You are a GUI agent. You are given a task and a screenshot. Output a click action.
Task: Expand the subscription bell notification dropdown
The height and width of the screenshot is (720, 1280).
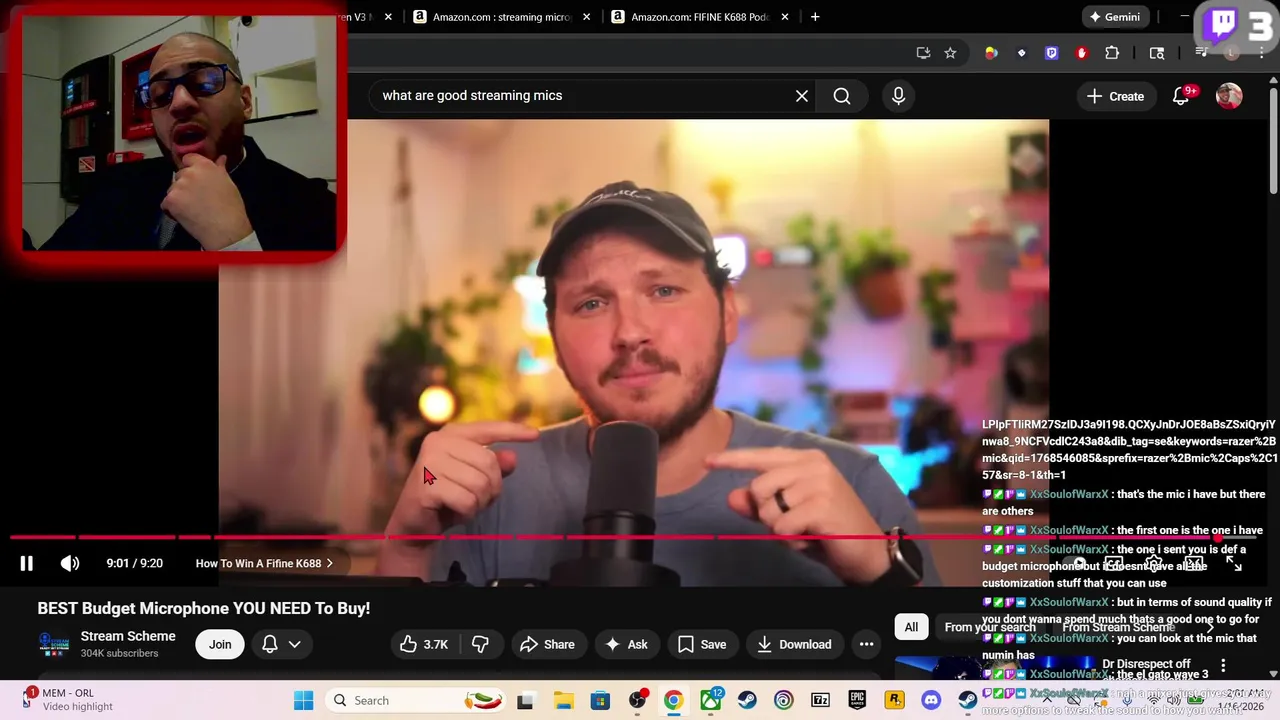tap(281, 645)
